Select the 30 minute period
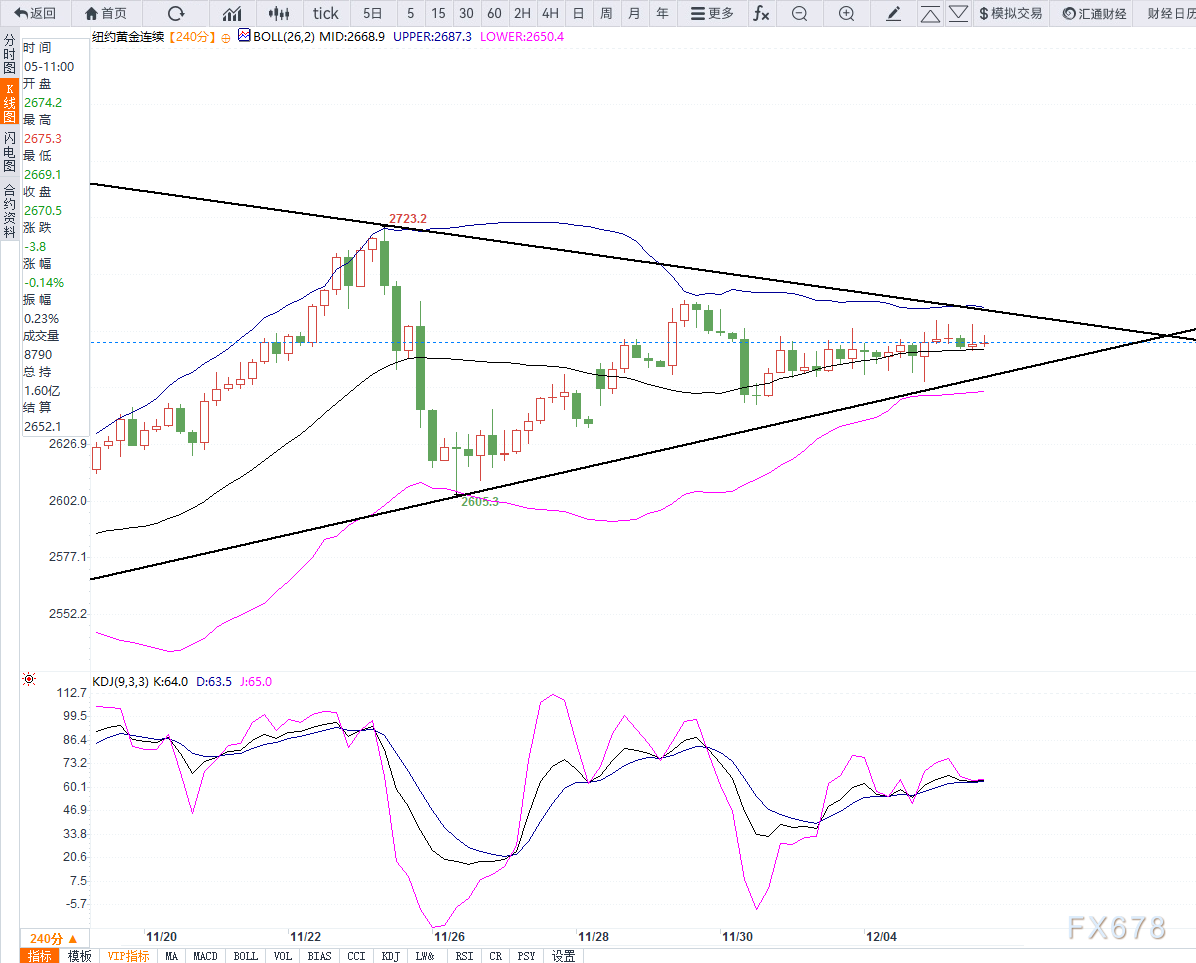This screenshot has height=963, width=1196. coord(466,13)
